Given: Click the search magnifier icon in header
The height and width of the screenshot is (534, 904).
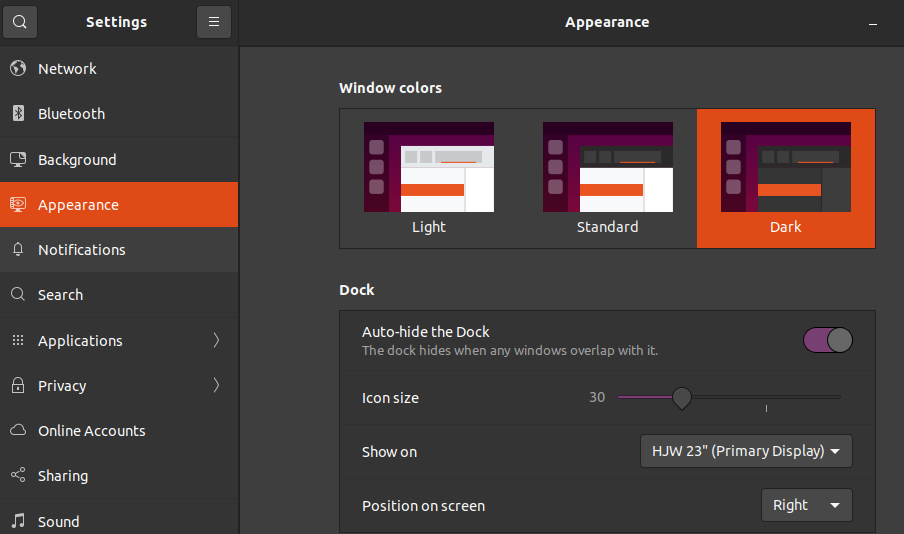Looking at the screenshot, I should pos(20,22).
